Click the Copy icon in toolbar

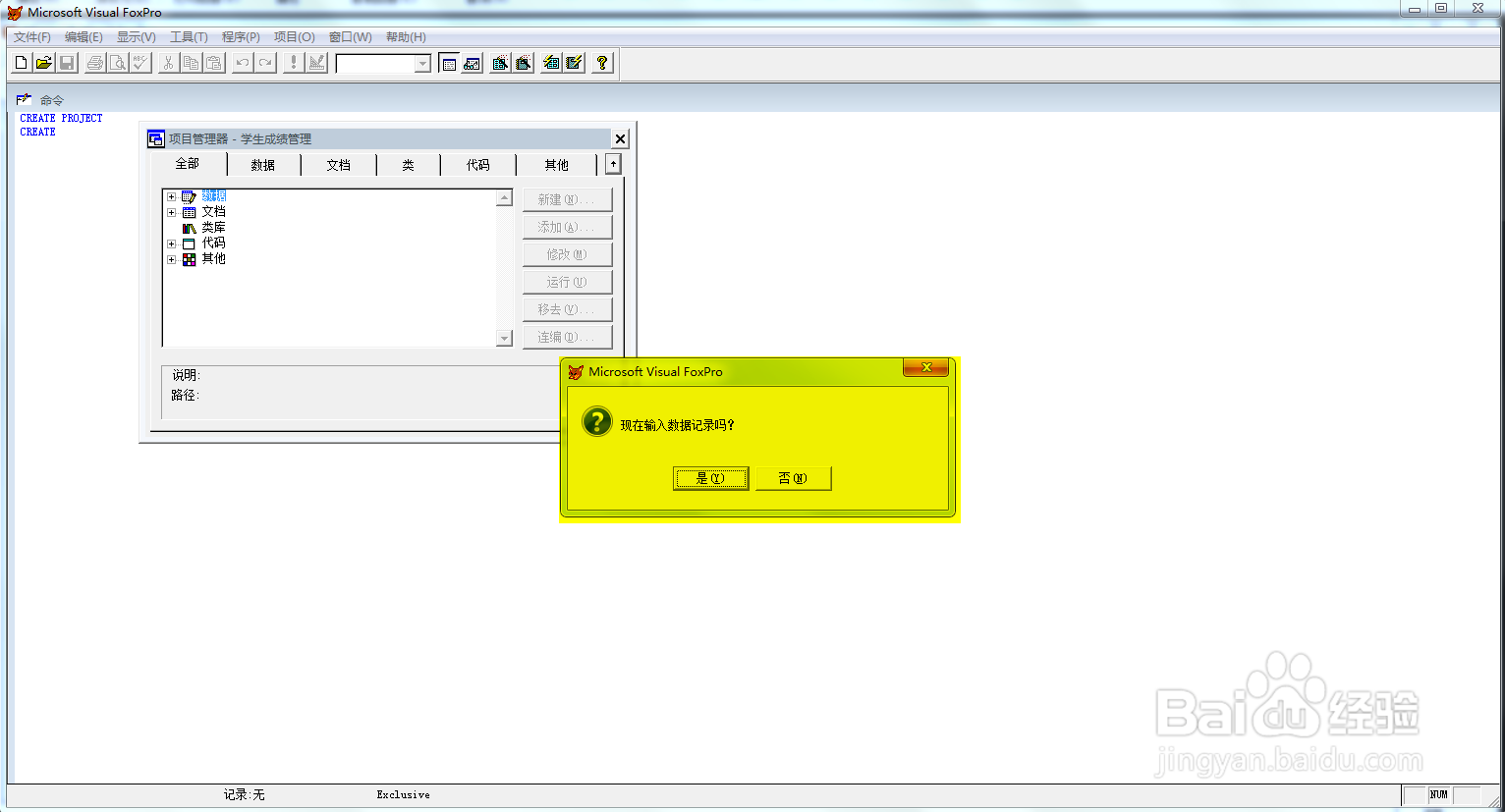[191, 63]
